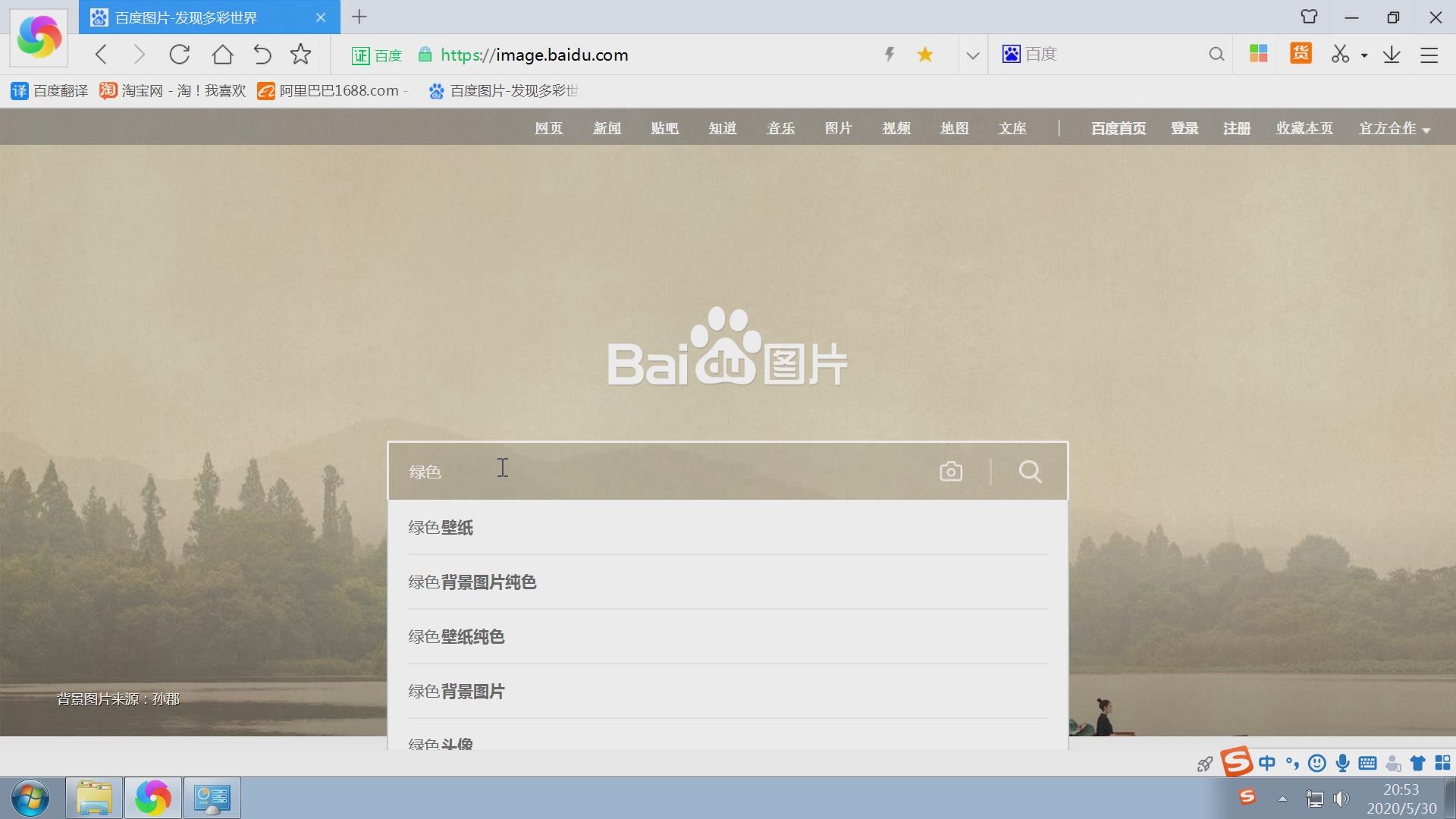The image size is (1456, 819).
Task: Change the Sogou input skin shirt icon
Action: 1417,764
